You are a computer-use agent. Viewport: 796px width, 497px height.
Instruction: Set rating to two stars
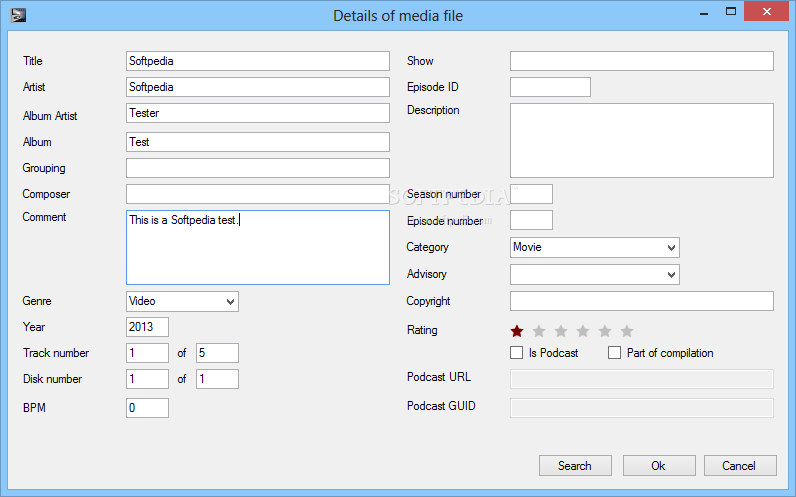539,331
